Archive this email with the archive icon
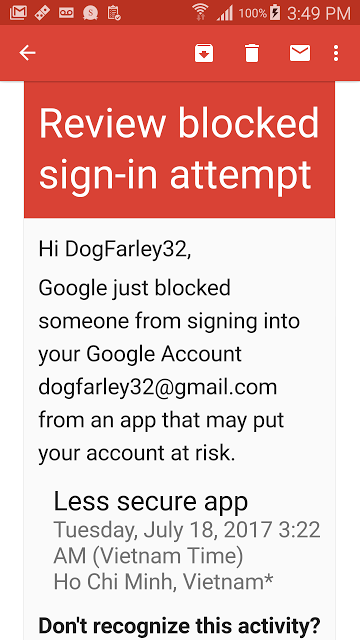Viewport: 360px width, 640px height. 204,53
